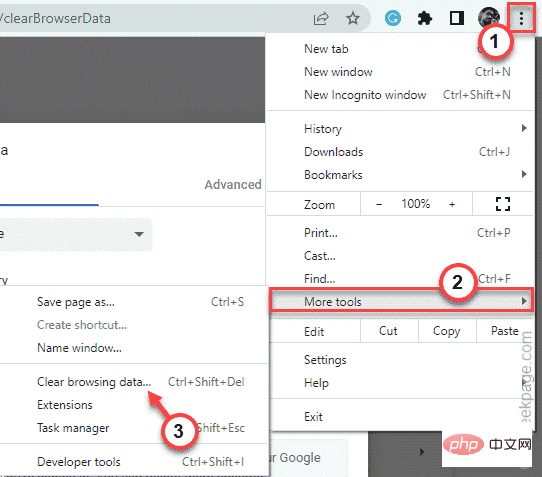Screen dimensions: 542x477
Task: Open the Chrome three-dot menu button
Action: 521,18
